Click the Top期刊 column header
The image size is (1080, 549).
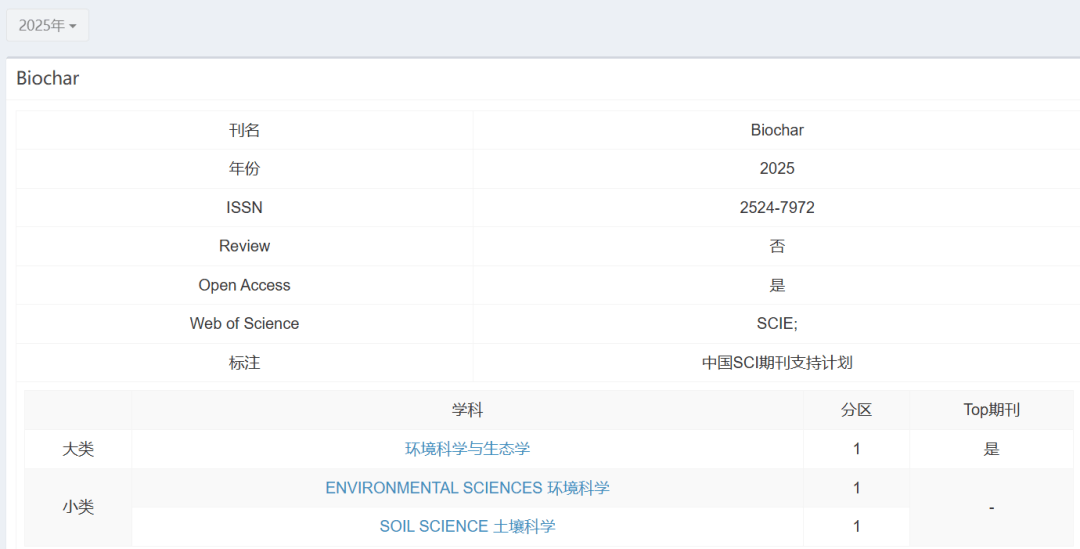tap(991, 411)
